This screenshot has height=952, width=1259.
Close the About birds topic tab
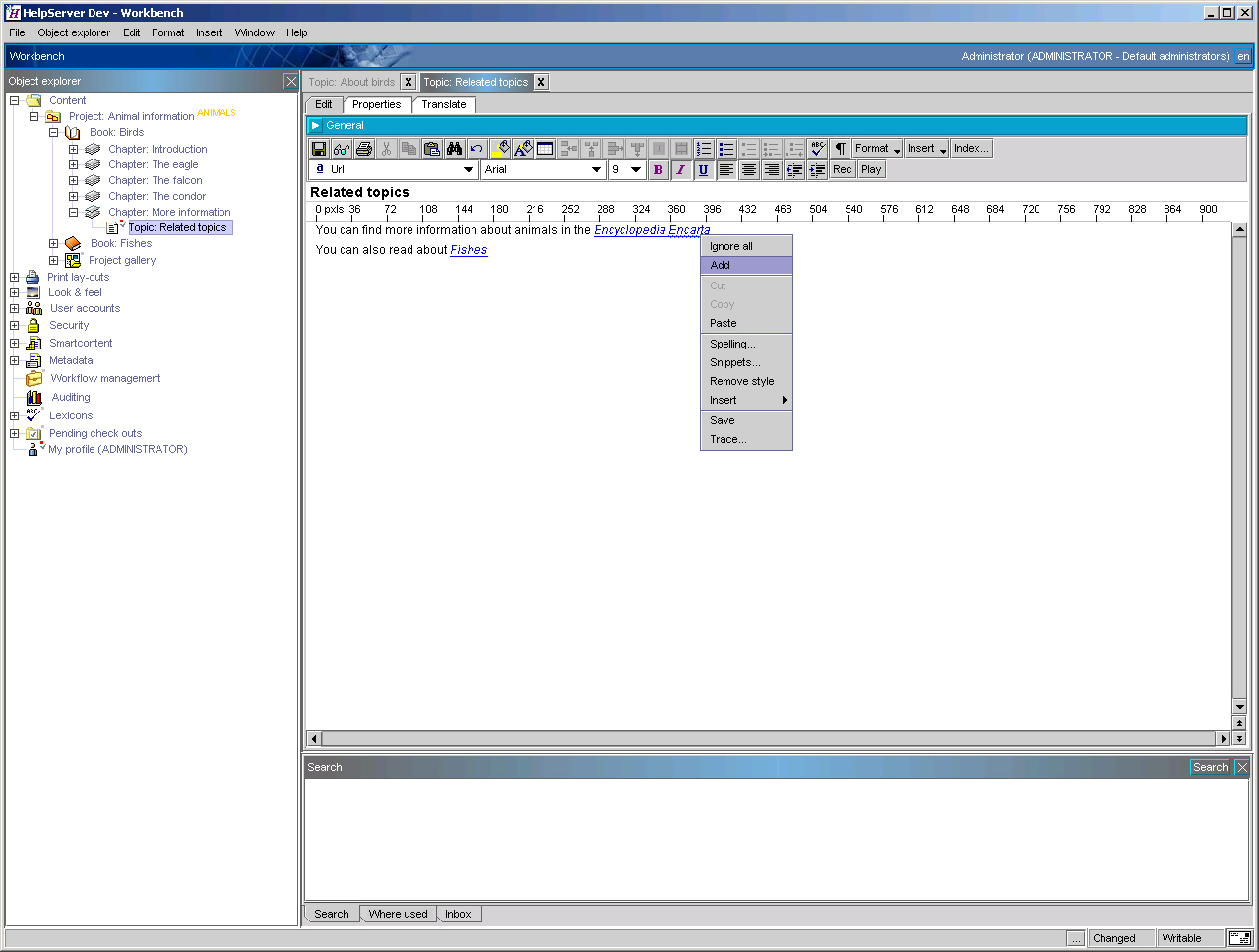409,82
